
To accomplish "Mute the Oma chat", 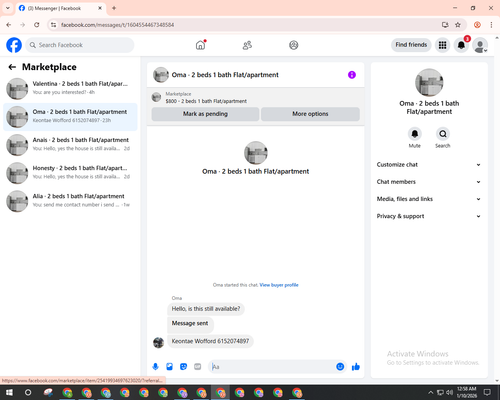I will pyautogui.click(x=415, y=134).
